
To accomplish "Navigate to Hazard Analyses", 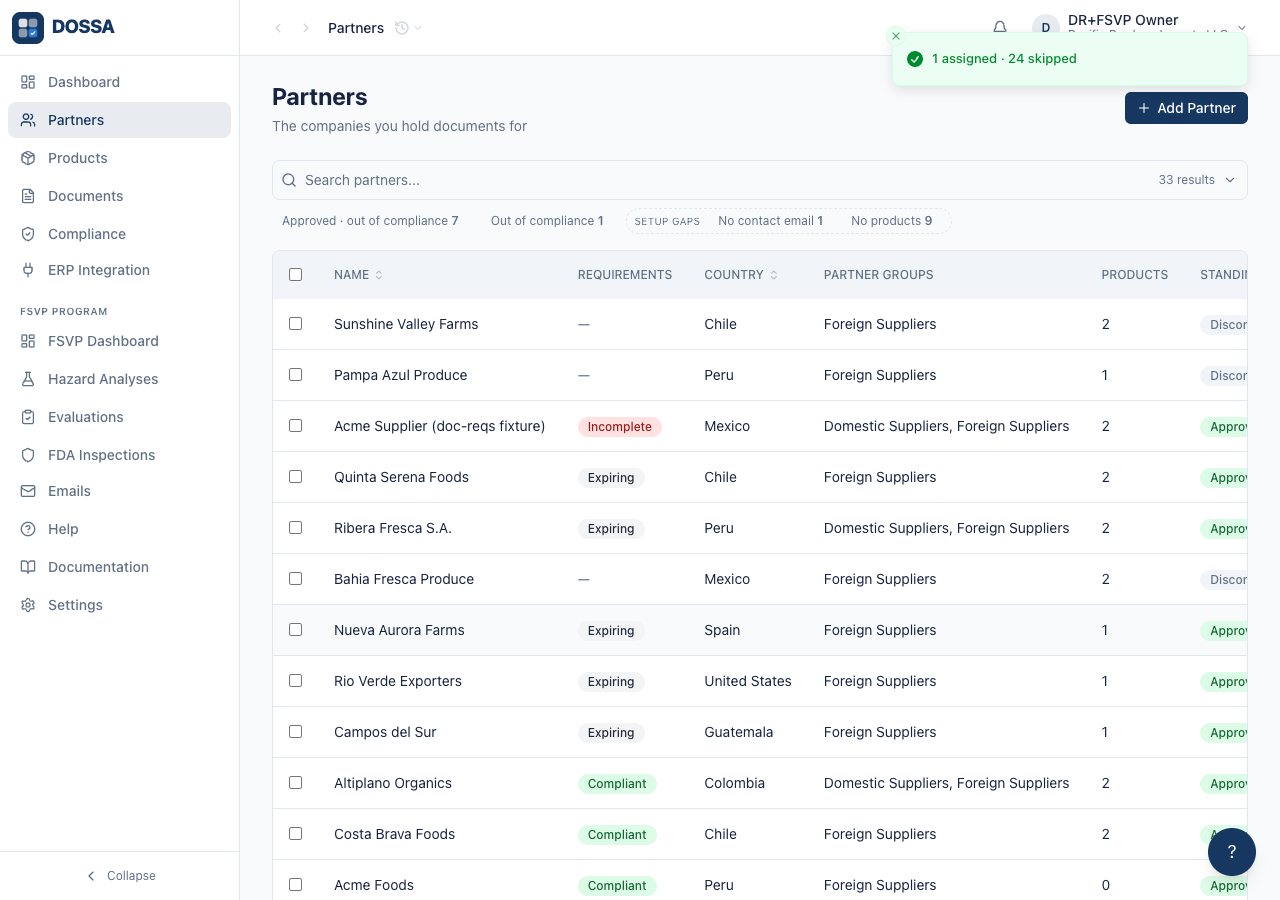I will point(119,379).
